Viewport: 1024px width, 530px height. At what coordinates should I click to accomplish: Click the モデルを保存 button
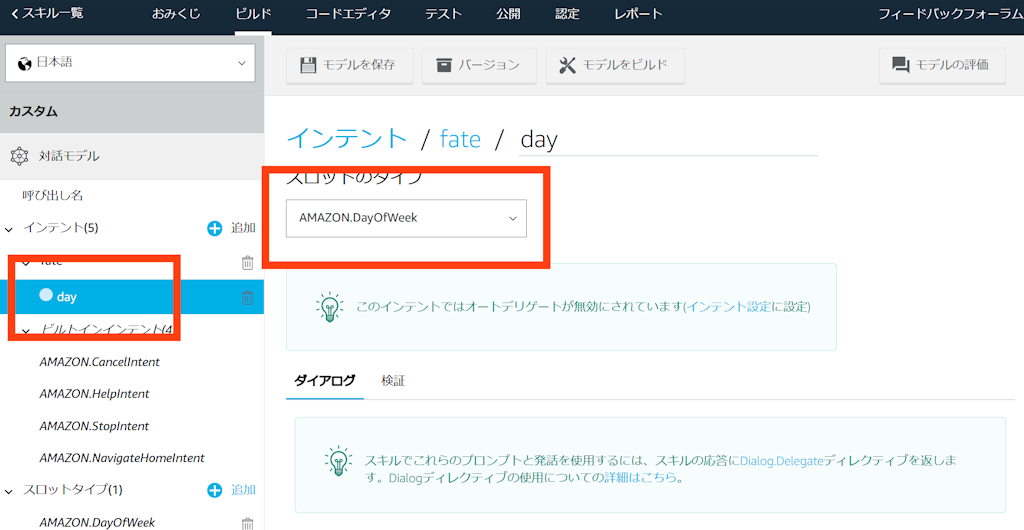pyautogui.click(x=348, y=65)
